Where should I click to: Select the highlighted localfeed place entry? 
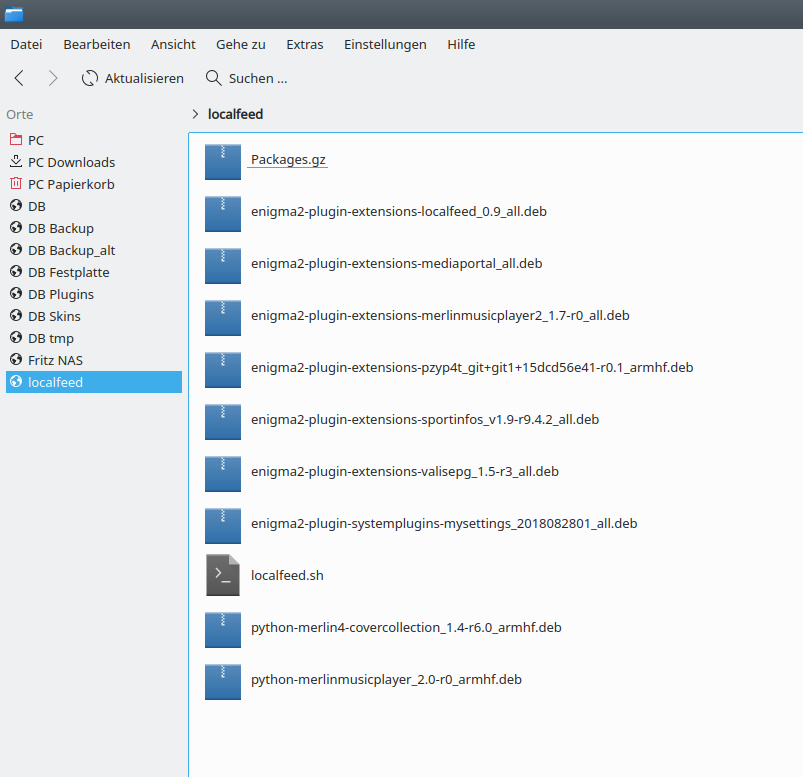(x=94, y=382)
